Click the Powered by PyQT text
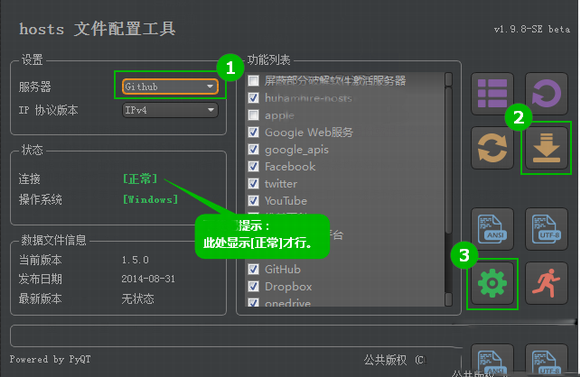The image size is (580, 377). click(x=50, y=359)
